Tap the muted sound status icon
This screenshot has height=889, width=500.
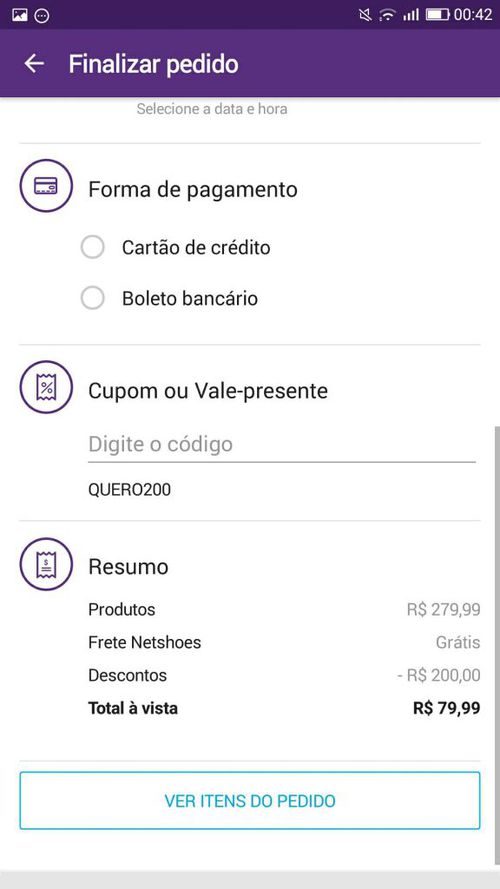tap(366, 15)
